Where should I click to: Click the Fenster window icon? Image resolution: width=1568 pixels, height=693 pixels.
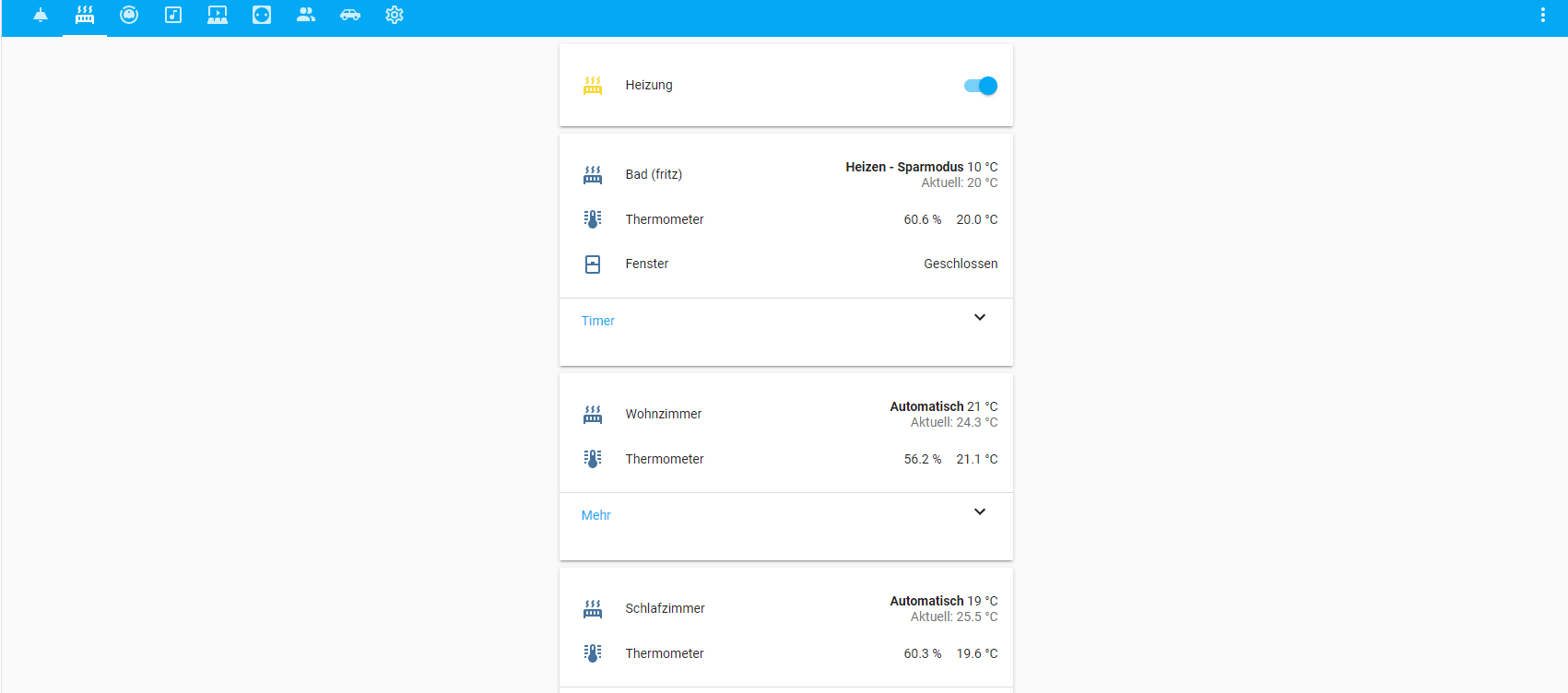point(593,264)
